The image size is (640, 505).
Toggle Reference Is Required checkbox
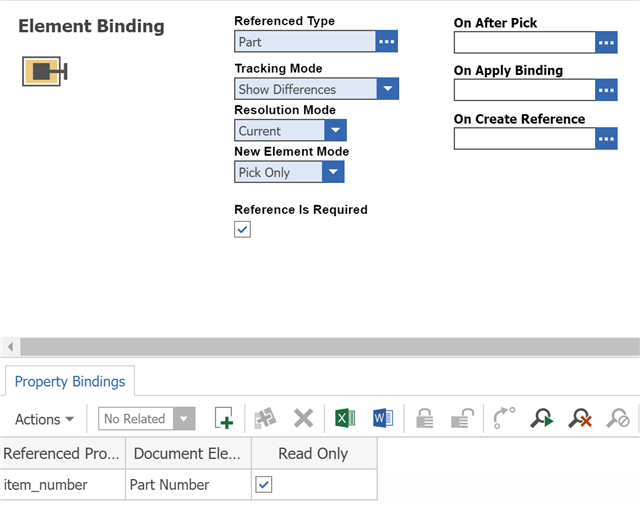(x=242, y=229)
